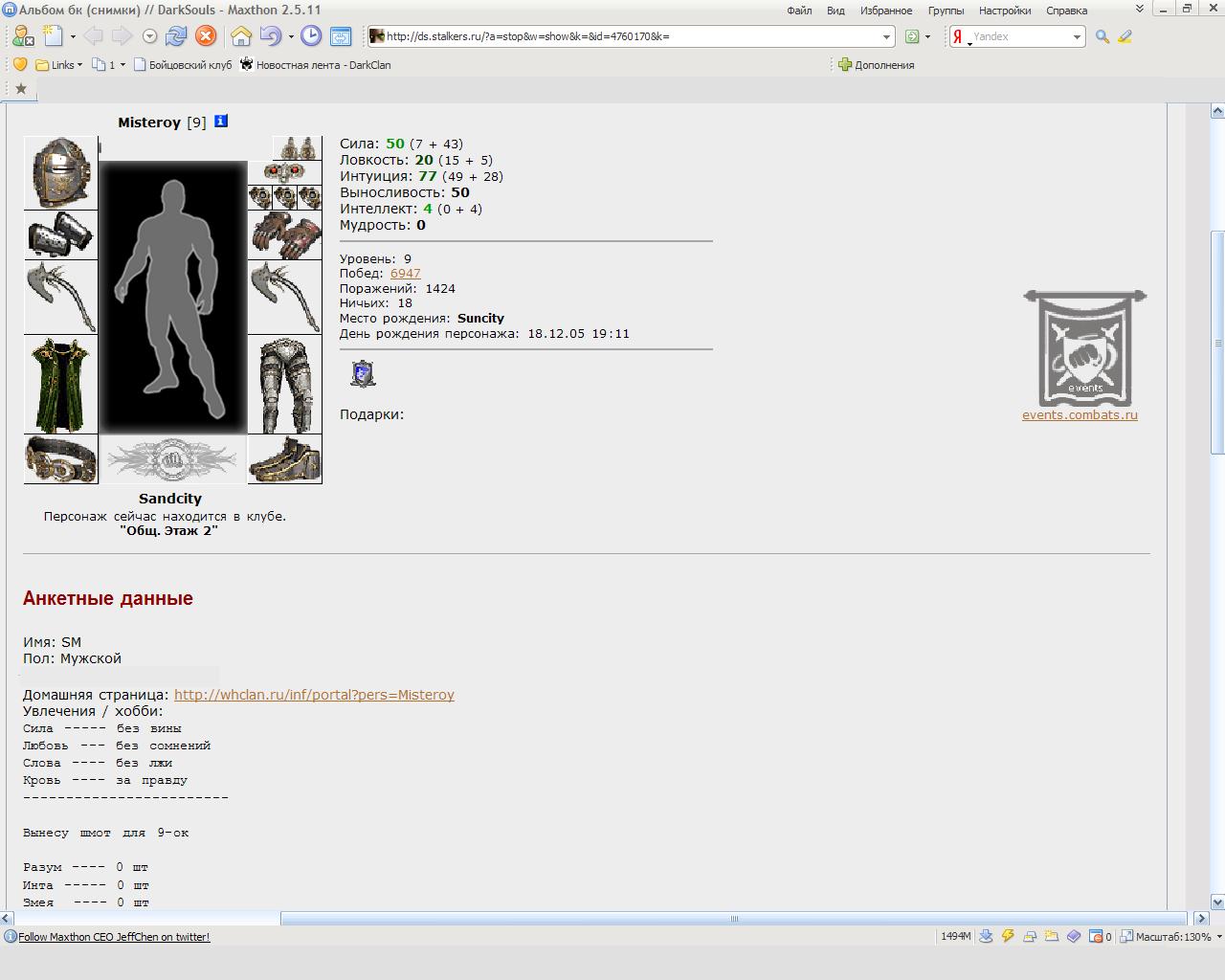The width and height of the screenshot is (1225, 980).
Task: Click the Refresh page icon
Action: (x=176, y=36)
